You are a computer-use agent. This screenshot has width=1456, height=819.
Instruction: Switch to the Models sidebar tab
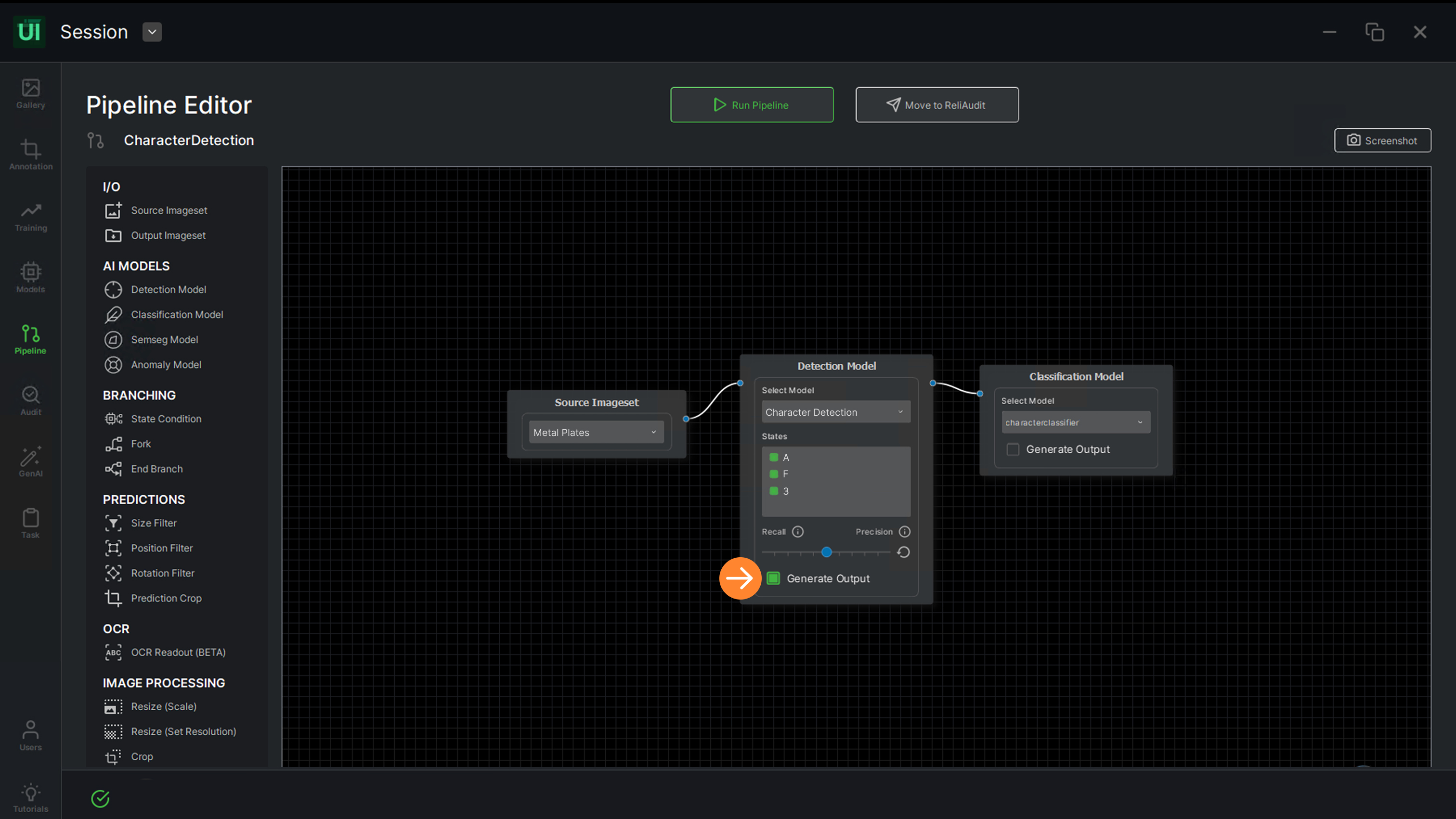coord(30,277)
